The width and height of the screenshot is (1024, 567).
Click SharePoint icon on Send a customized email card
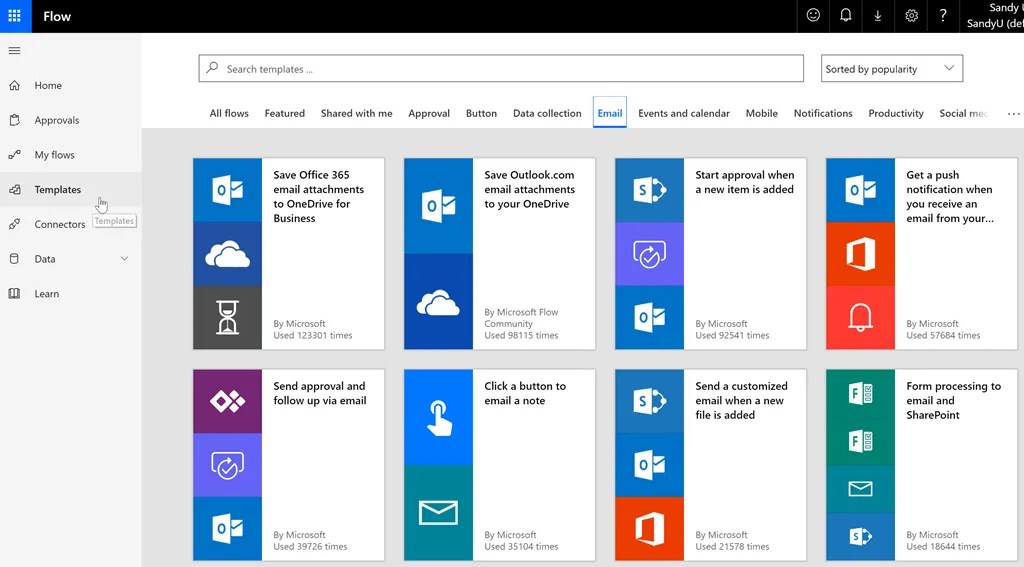649,401
